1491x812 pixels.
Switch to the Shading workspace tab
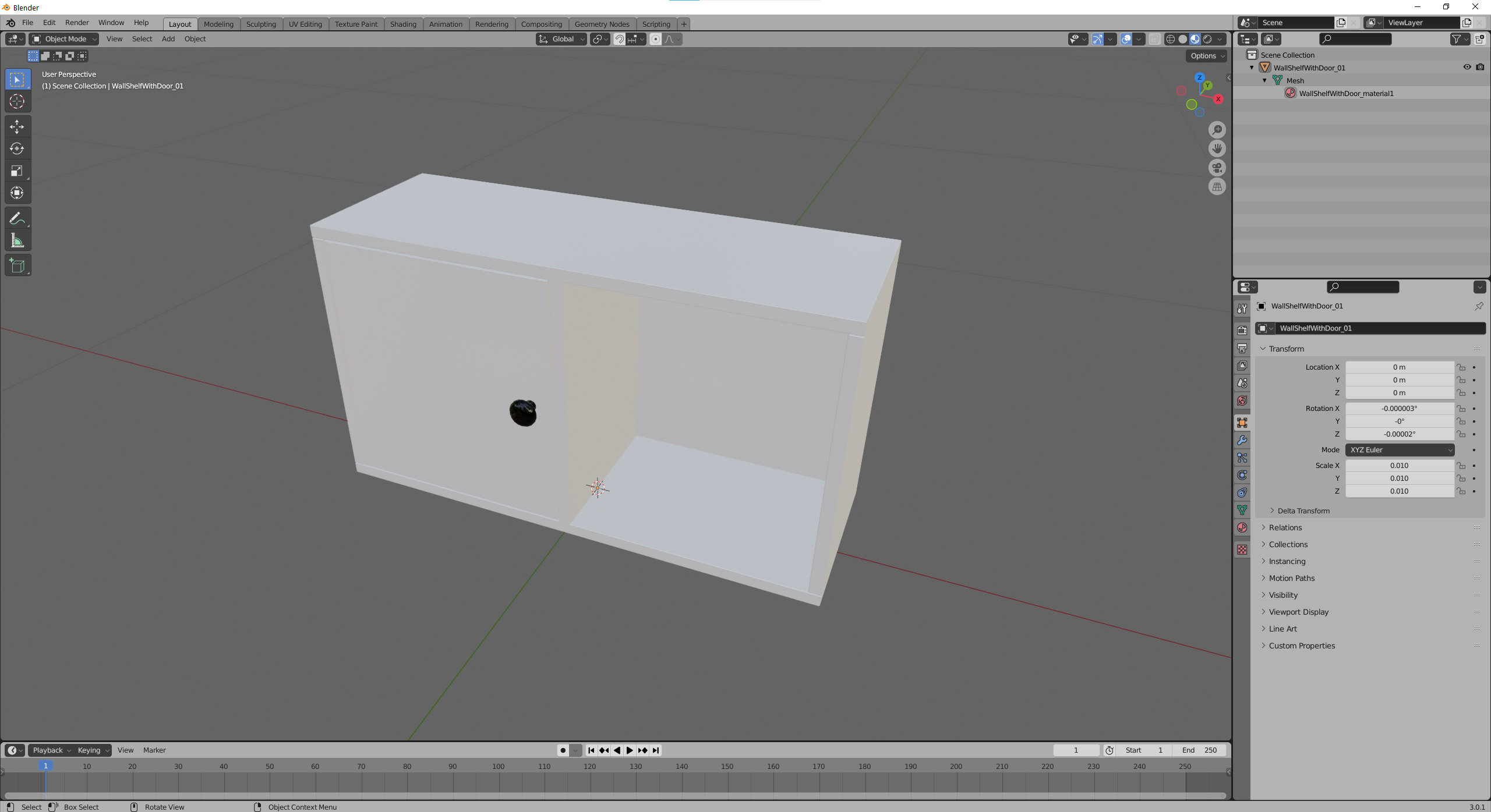point(402,24)
